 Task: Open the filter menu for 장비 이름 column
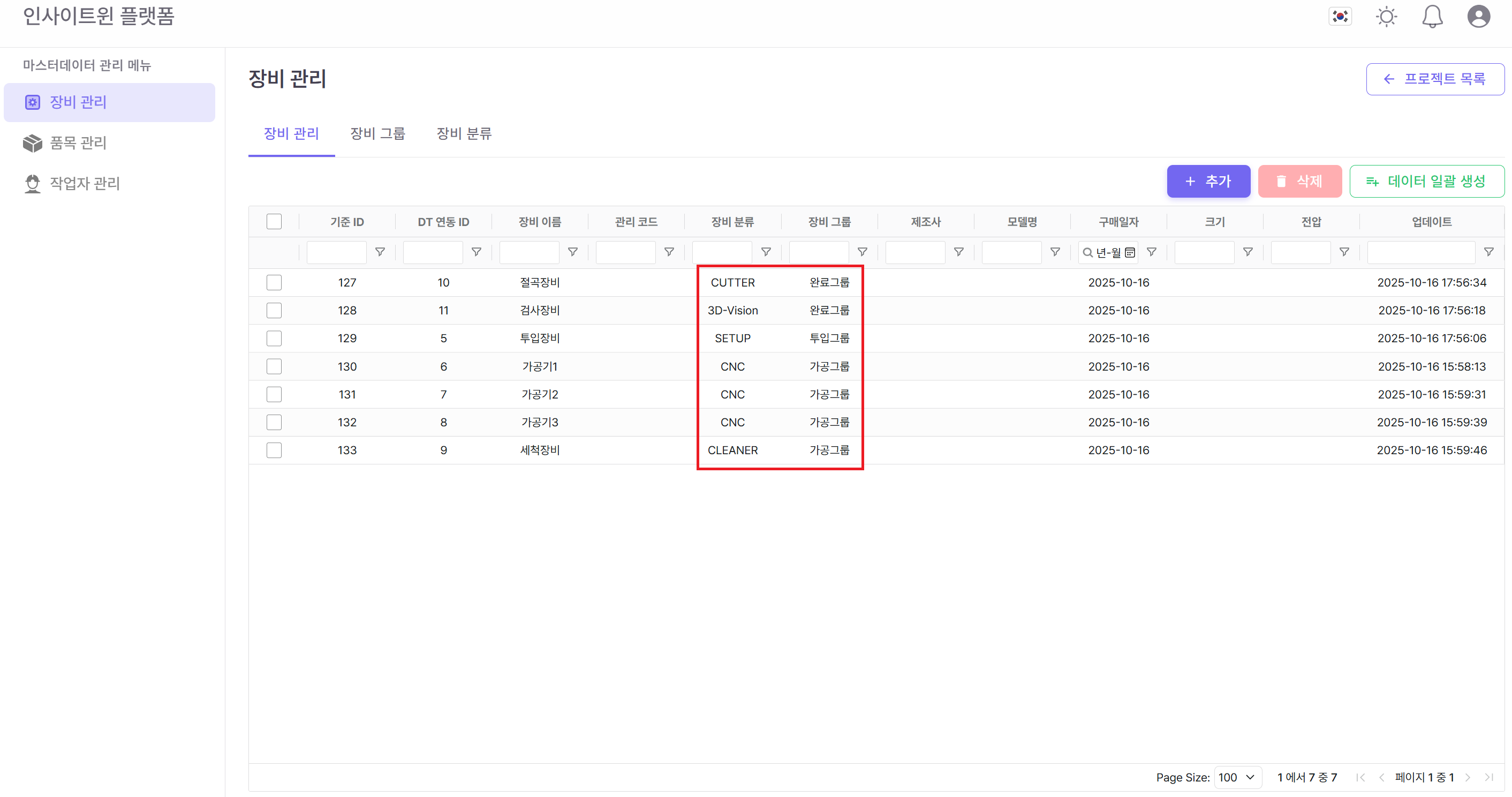pyautogui.click(x=573, y=252)
